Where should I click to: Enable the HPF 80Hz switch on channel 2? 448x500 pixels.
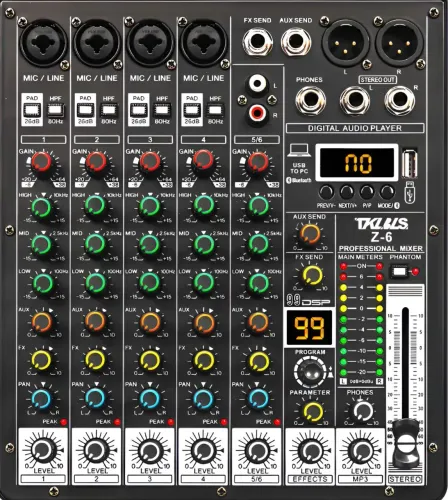(x=109, y=110)
